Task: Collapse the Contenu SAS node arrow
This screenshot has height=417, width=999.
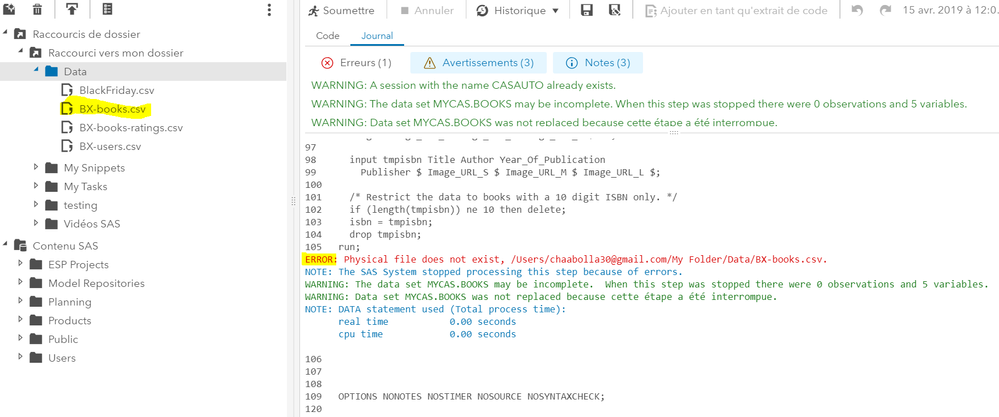Action: pyautogui.click(x=5, y=243)
